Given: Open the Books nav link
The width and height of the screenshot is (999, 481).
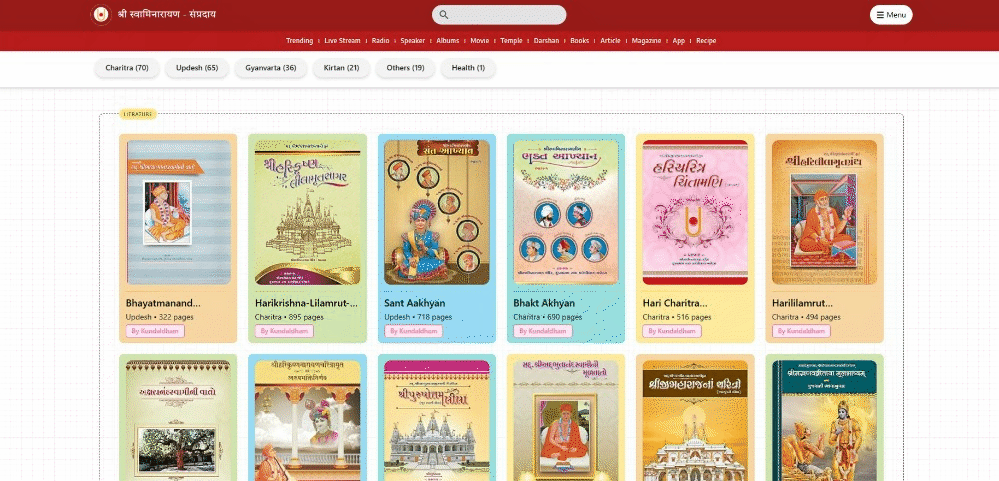Looking at the screenshot, I should coord(580,41).
